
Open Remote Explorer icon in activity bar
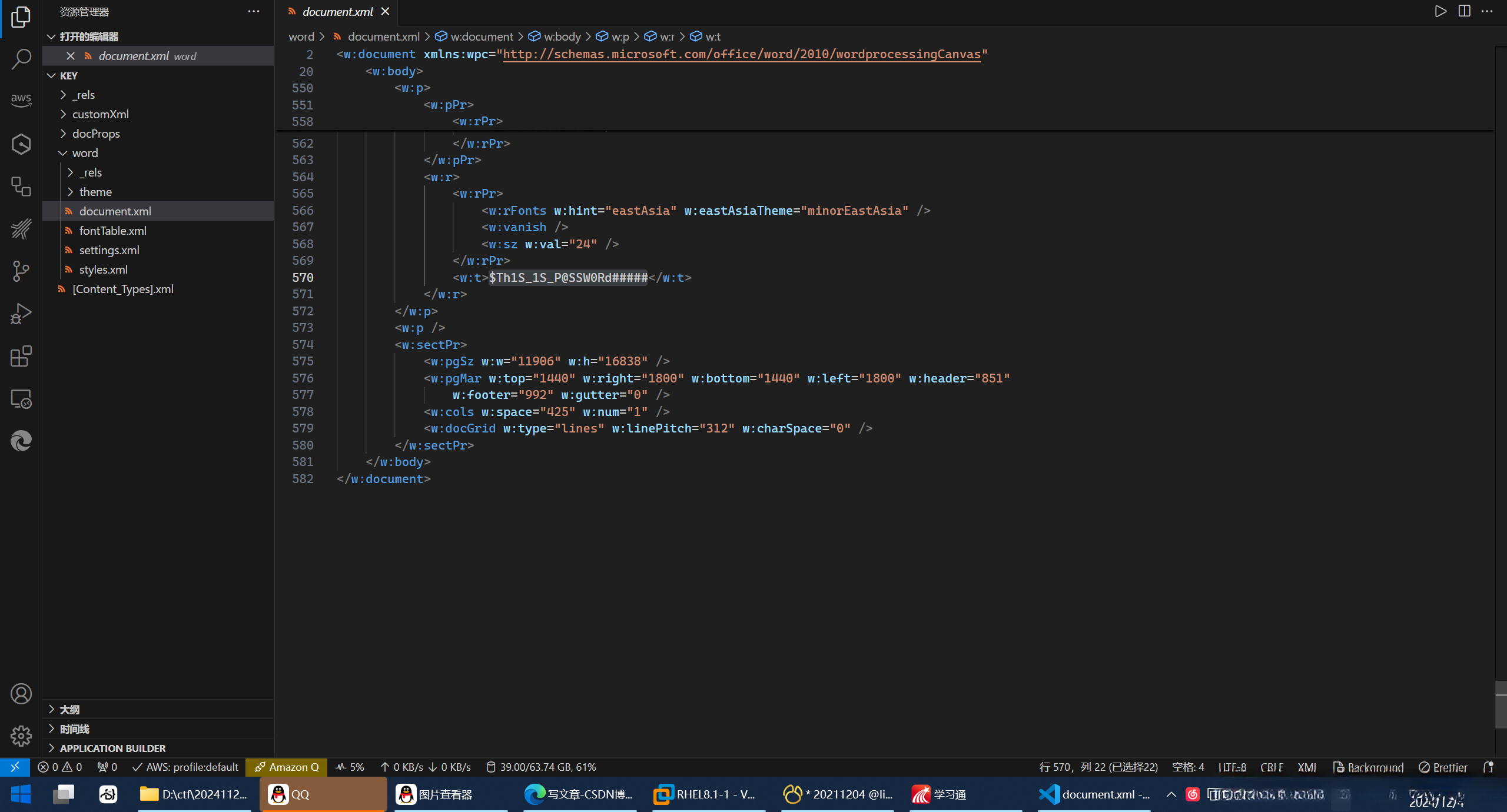(21, 399)
